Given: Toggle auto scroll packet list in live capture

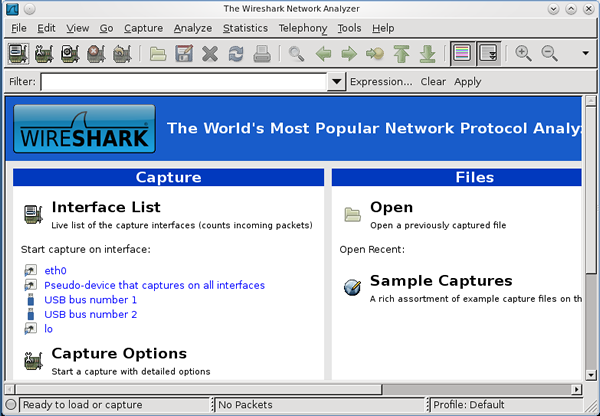Looking at the screenshot, I should [489, 53].
